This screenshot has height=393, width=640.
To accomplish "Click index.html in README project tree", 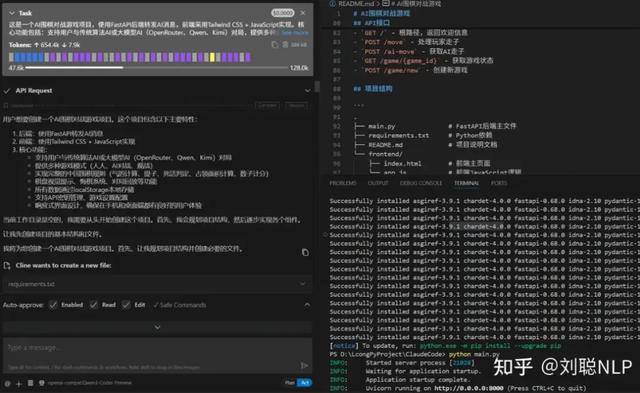I will point(402,164).
